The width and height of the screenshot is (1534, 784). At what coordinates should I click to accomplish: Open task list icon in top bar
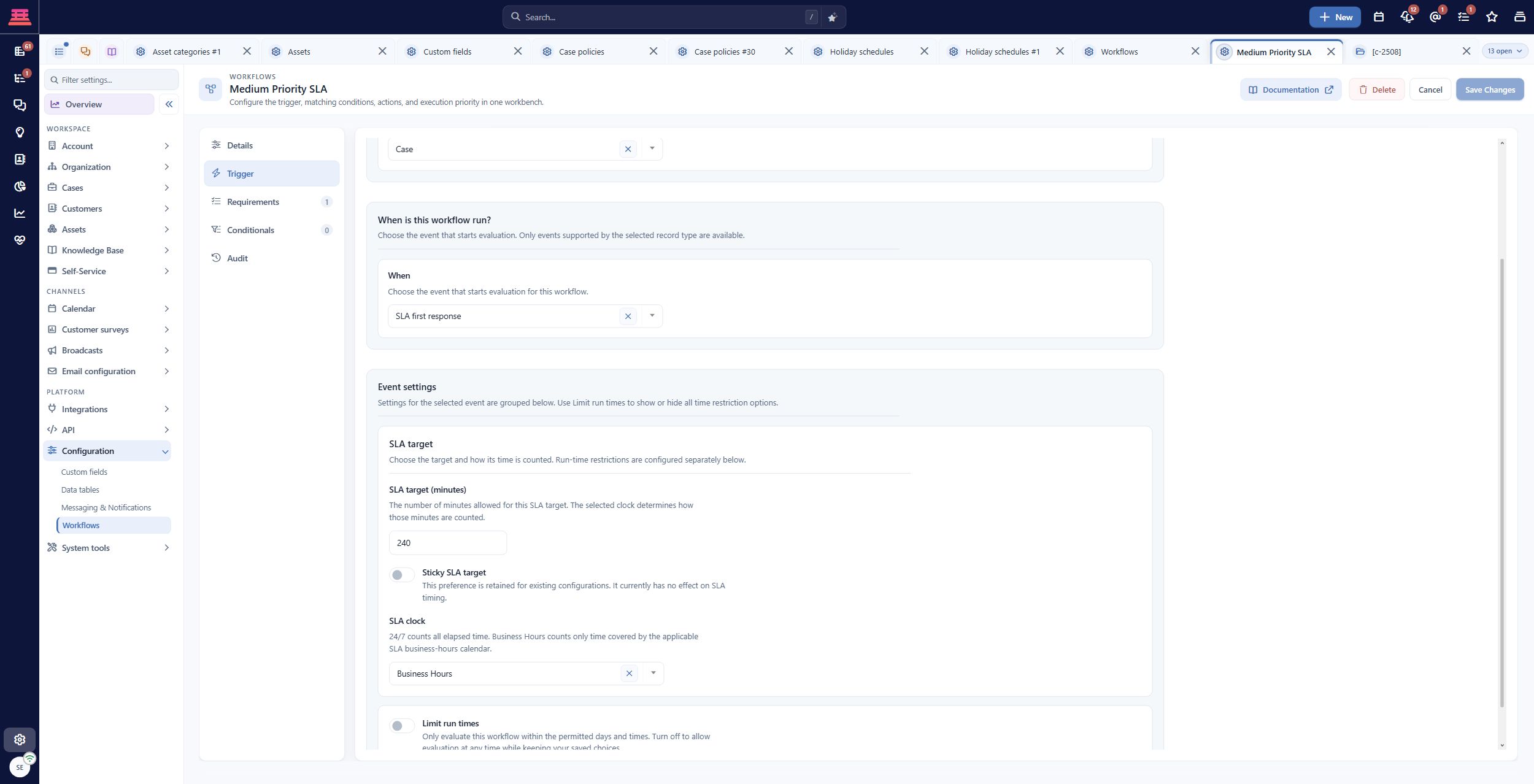(x=1463, y=17)
